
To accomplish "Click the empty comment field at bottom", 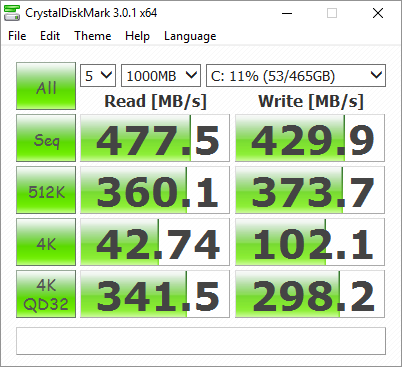I will 201,341.
